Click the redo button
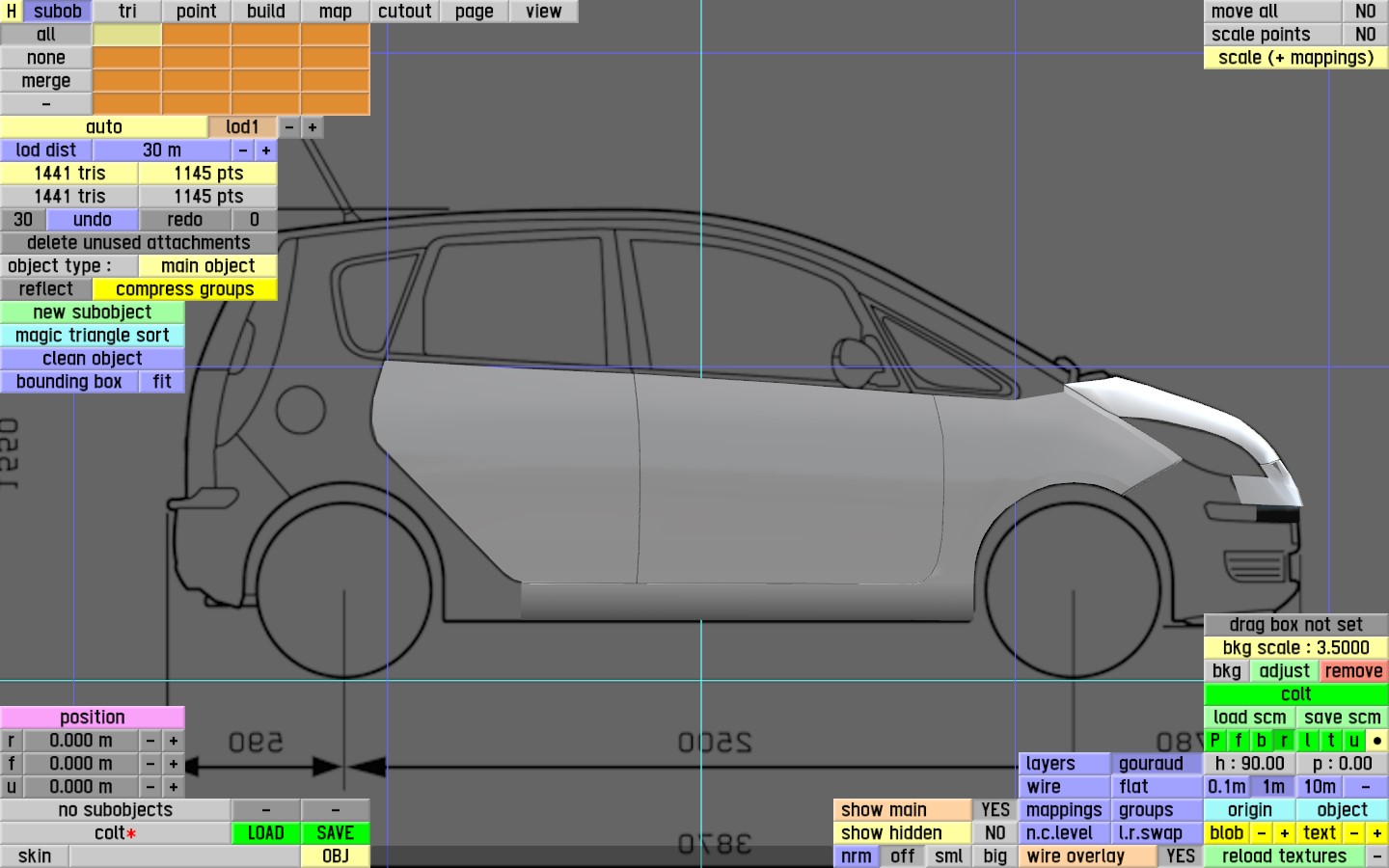Screen dimensions: 1389x868 point(185,220)
